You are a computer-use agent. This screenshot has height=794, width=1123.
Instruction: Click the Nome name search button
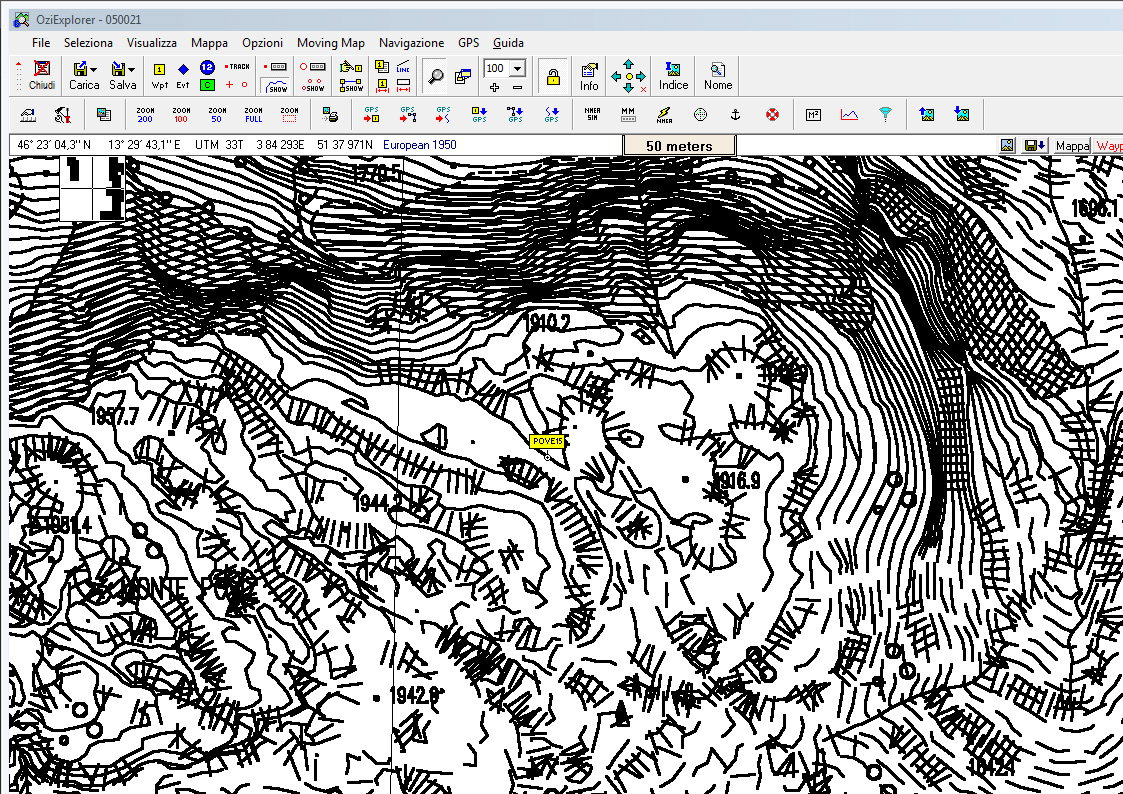pyautogui.click(x=717, y=74)
